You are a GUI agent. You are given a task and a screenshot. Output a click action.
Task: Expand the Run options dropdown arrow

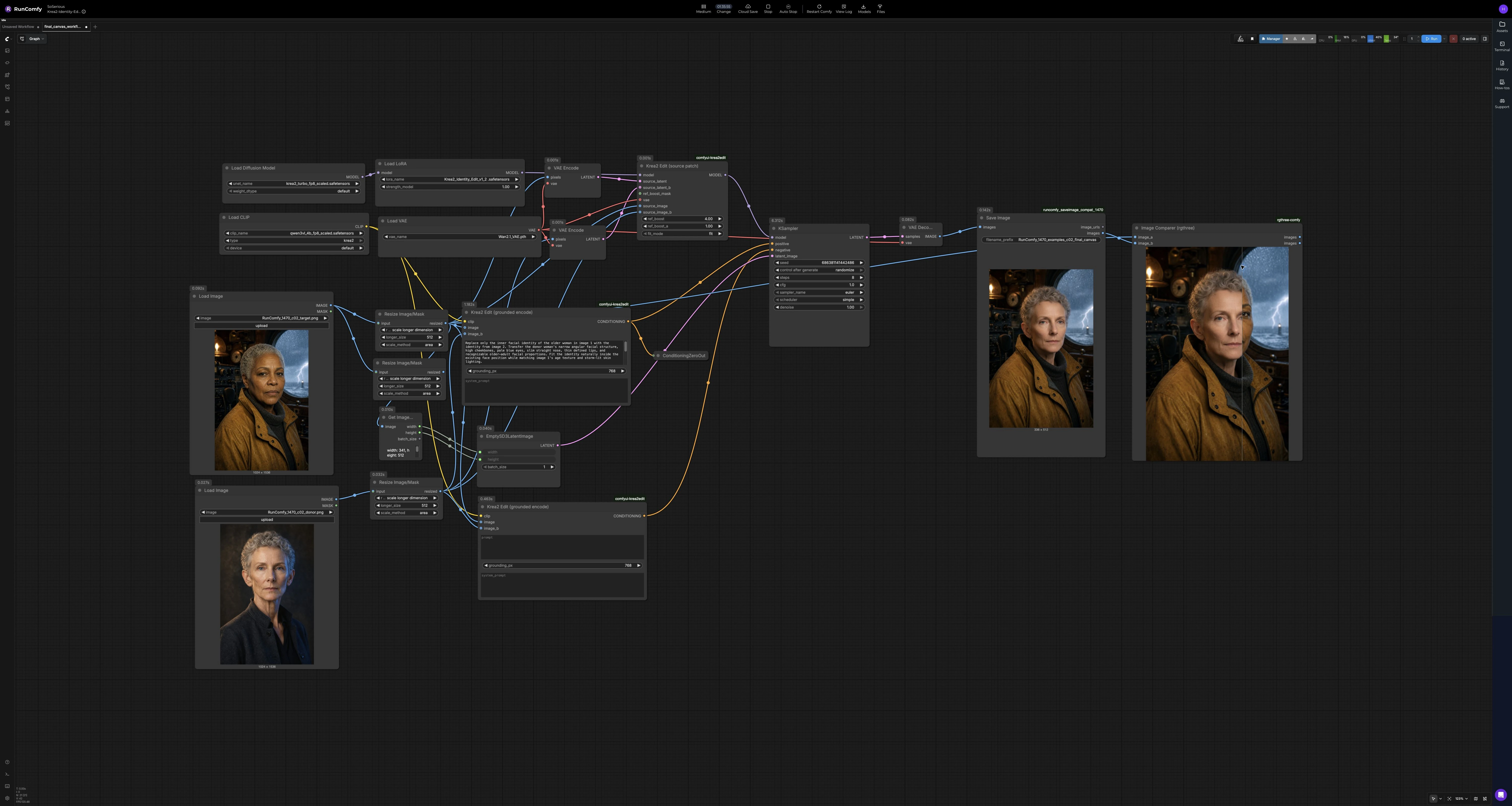(1444, 39)
